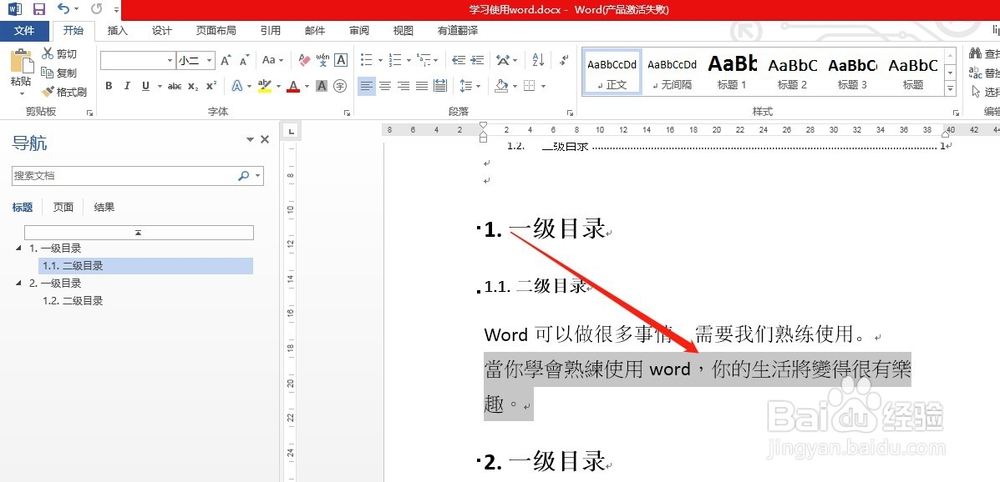The height and width of the screenshot is (482, 1000).
Task: Click the increase indent icon
Action: (477, 60)
